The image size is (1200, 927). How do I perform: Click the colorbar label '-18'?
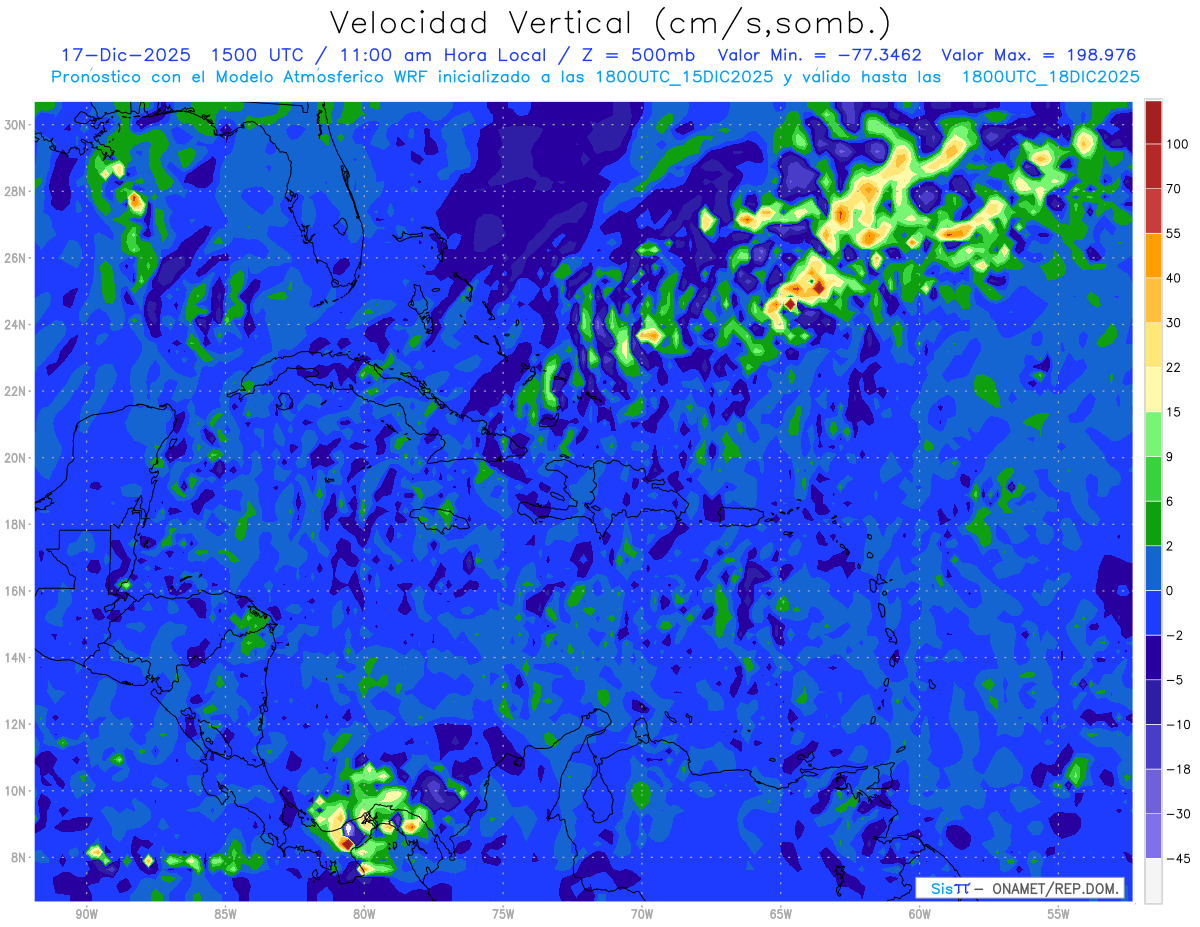(x=1177, y=769)
